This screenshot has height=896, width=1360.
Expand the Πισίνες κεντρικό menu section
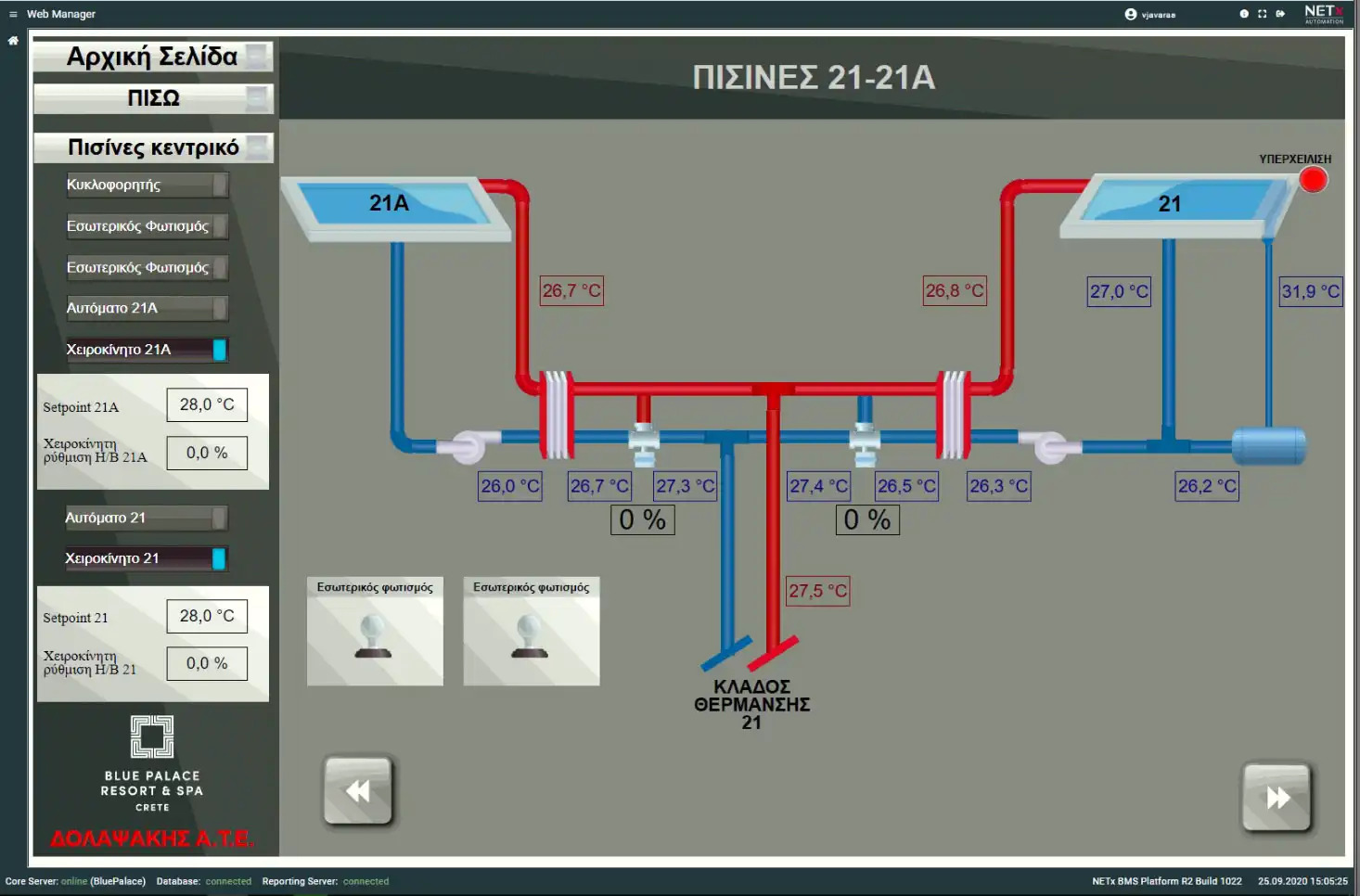(x=153, y=147)
